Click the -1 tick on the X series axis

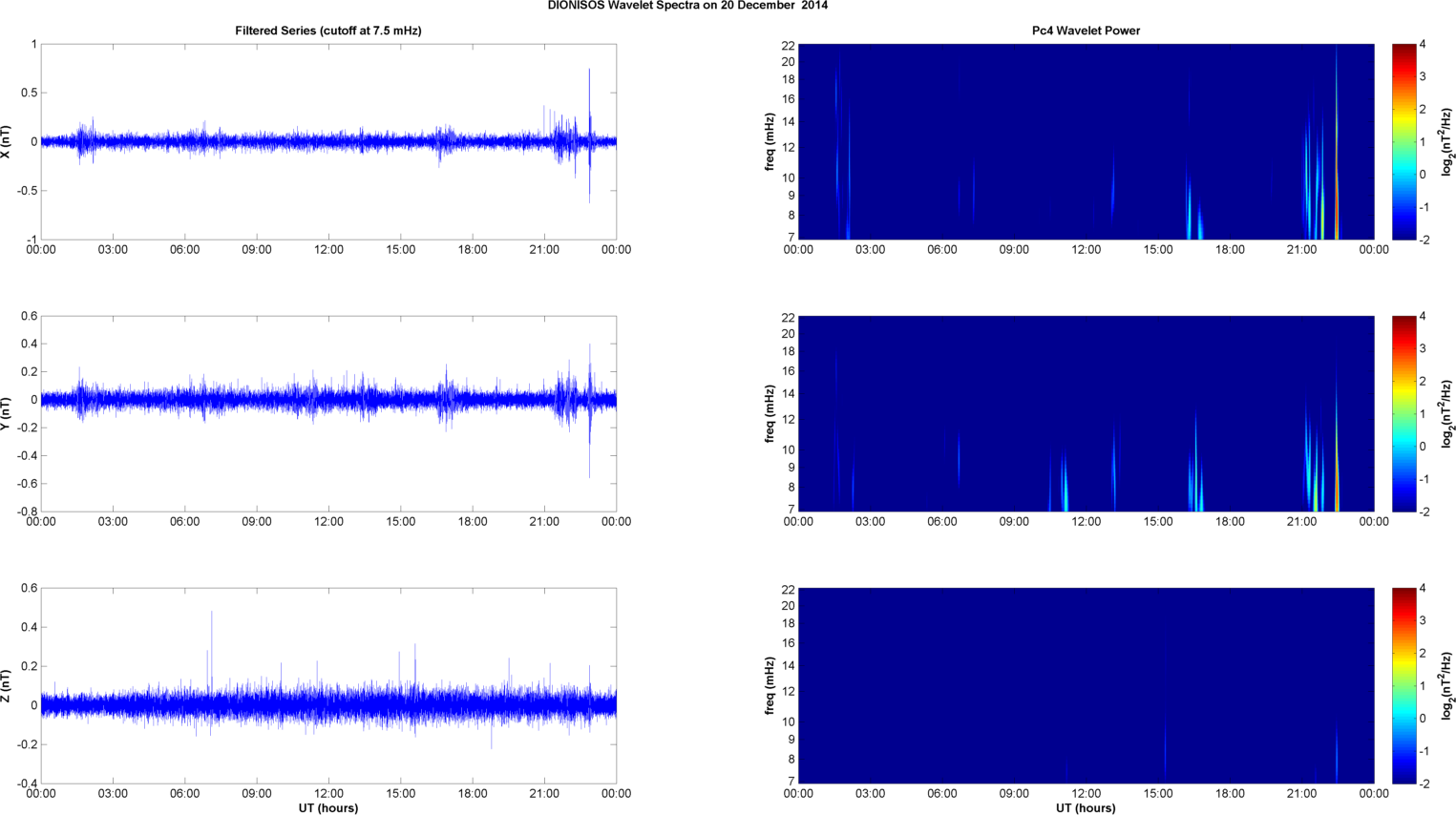[x=32, y=240]
